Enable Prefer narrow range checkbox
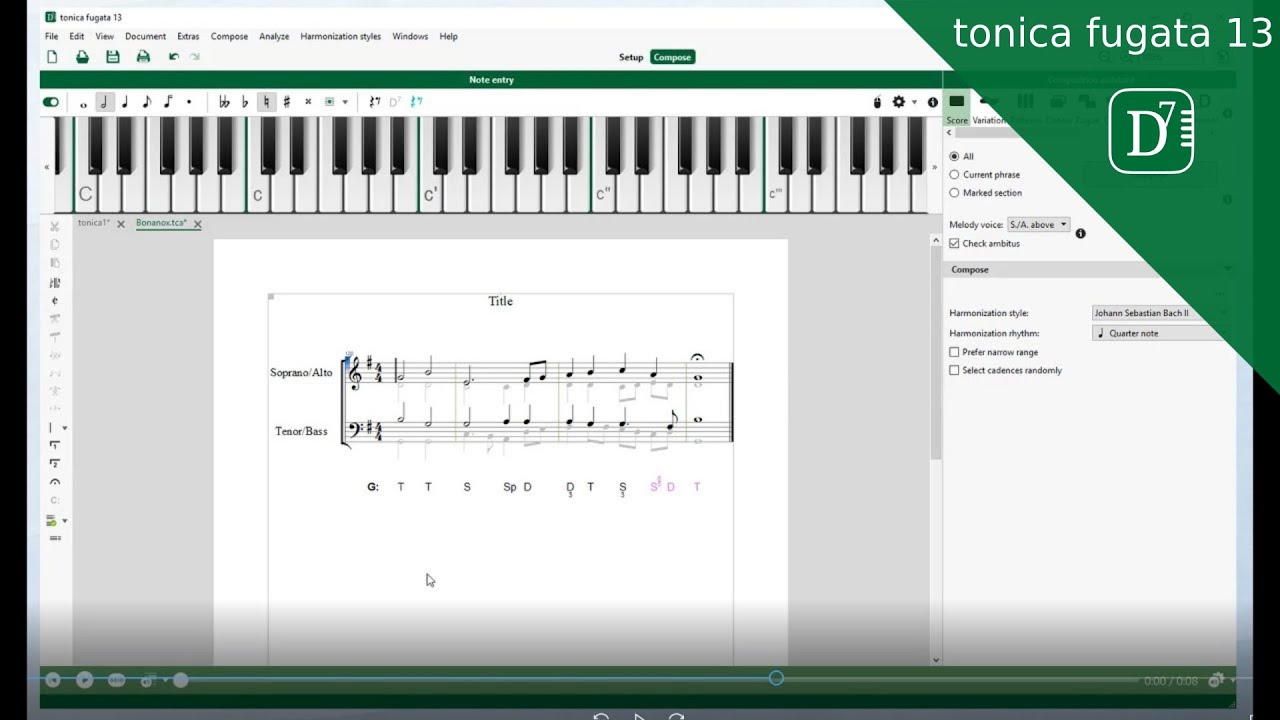The width and height of the screenshot is (1280, 720). tap(954, 352)
